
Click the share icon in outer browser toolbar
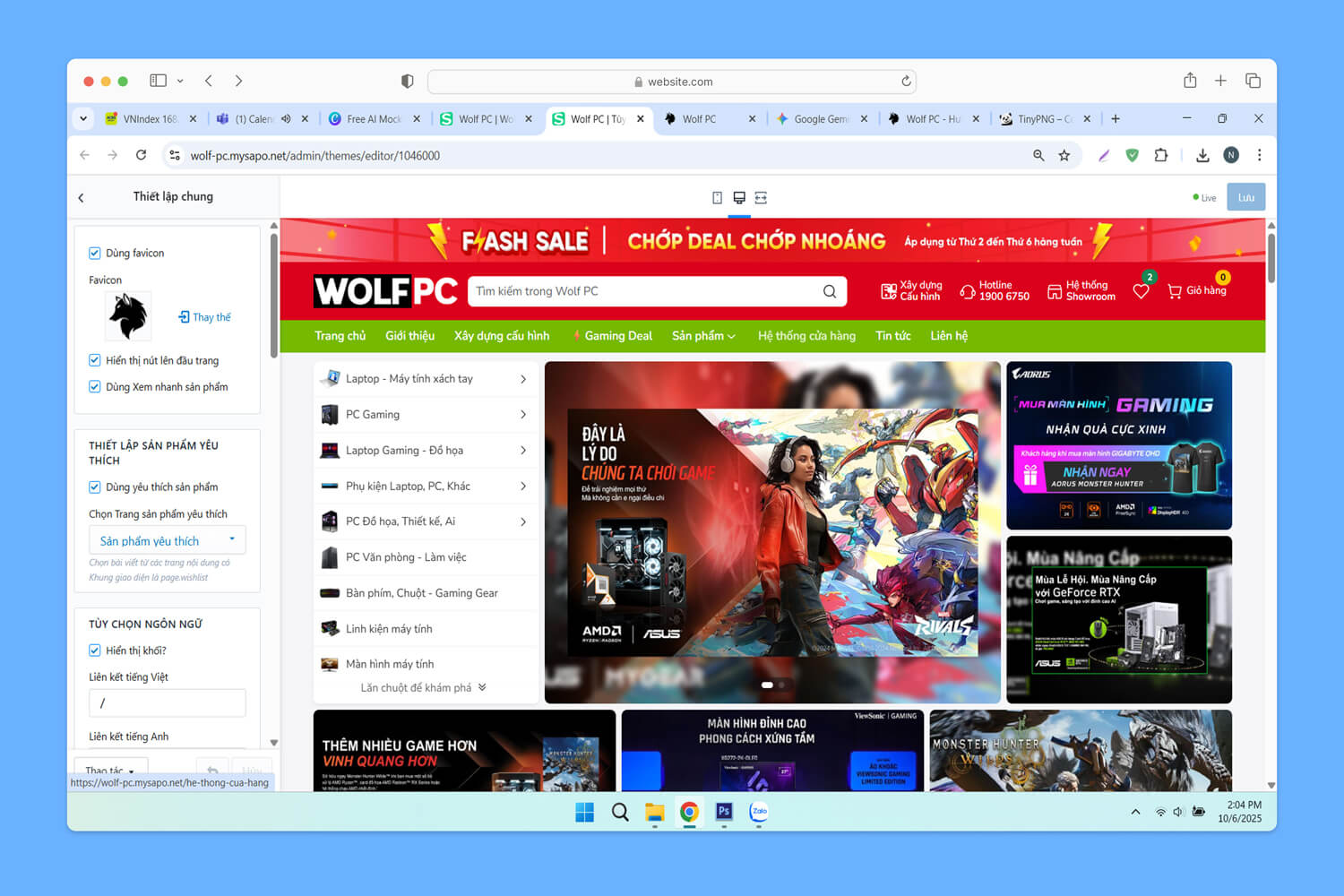click(1190, 81)
